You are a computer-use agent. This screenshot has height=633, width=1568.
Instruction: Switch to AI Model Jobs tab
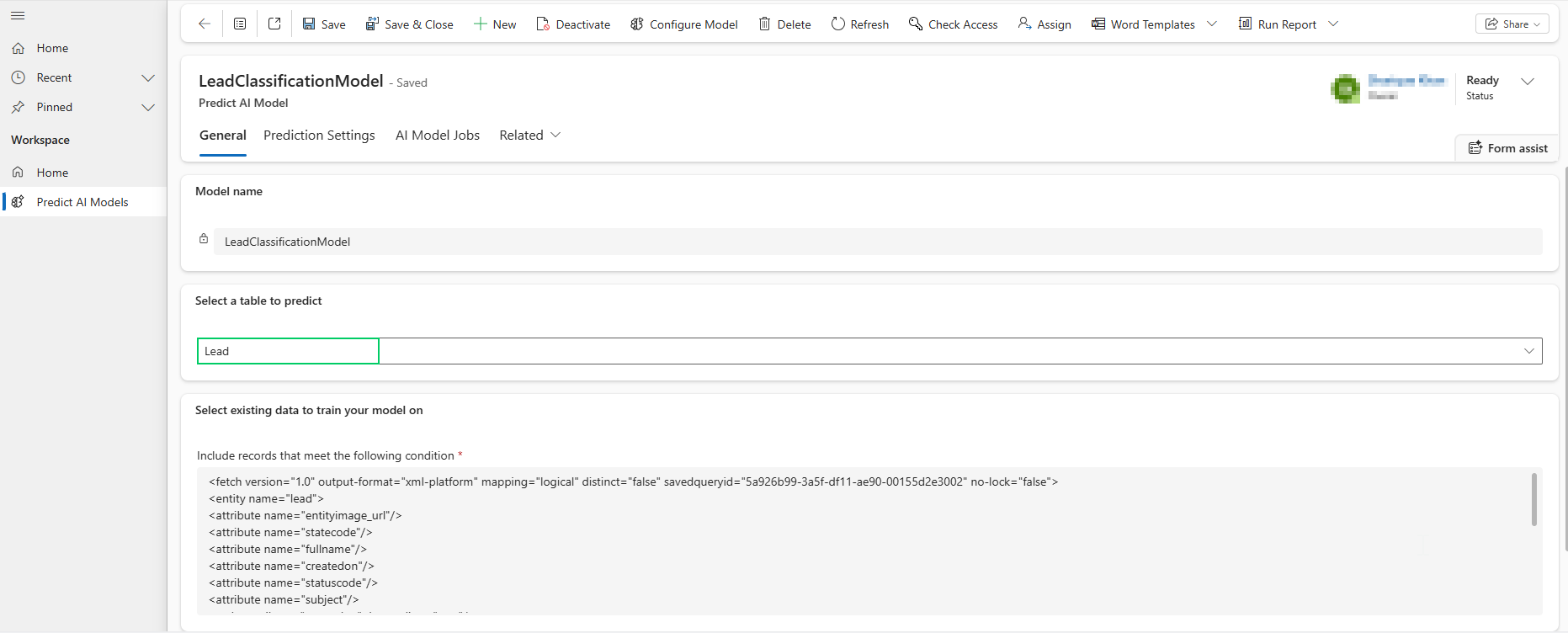(x=437, y=136)
